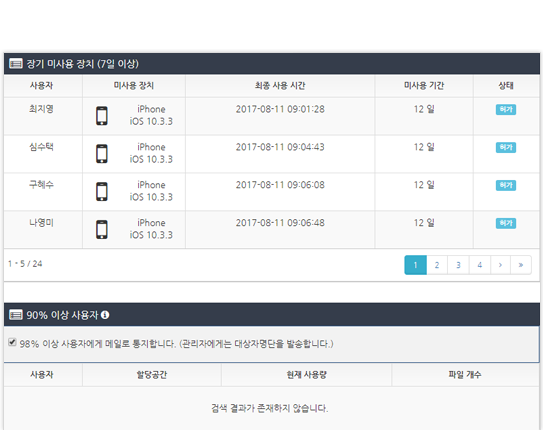Go to page 2 of unused devices
Viewport: 543px width, 430px height.
tap(437, 265)
